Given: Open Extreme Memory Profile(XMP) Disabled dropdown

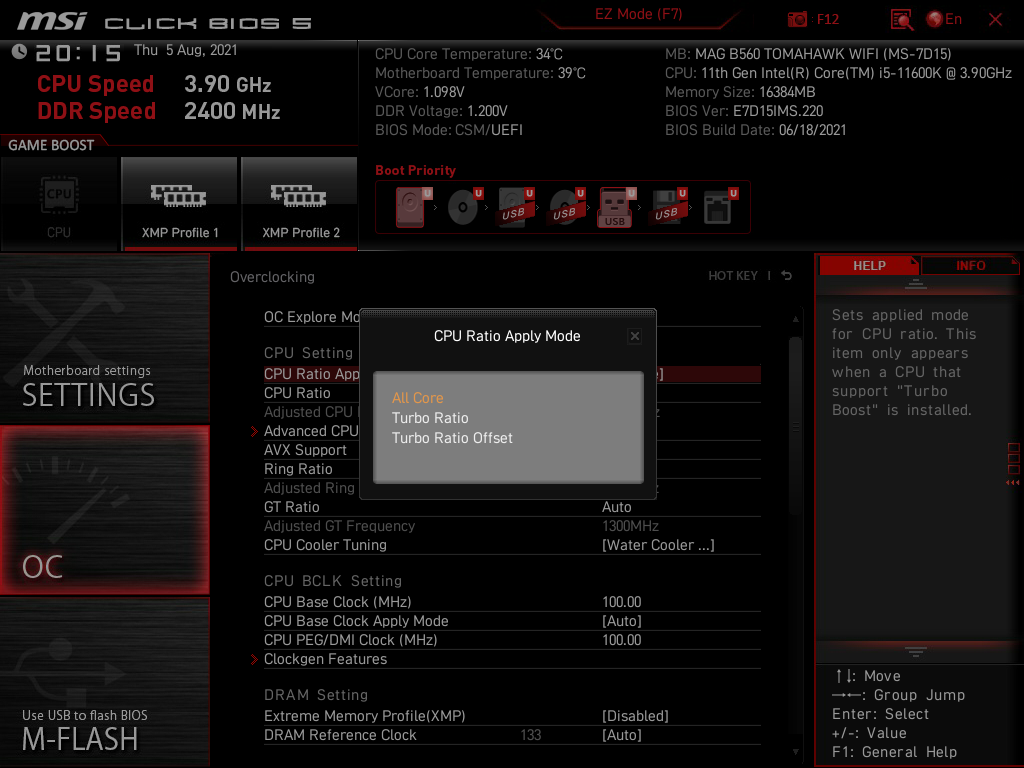Looking at the screenshot, I should pos(635,716).
